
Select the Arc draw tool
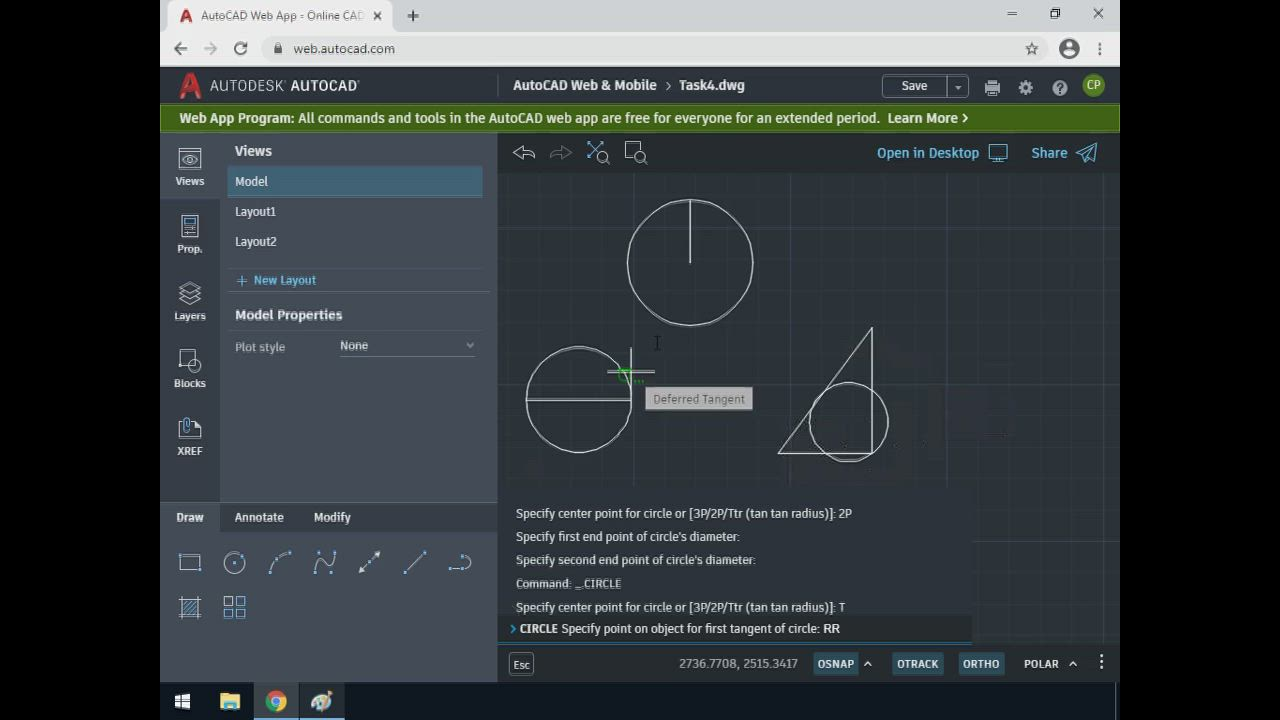click(280, 563)
